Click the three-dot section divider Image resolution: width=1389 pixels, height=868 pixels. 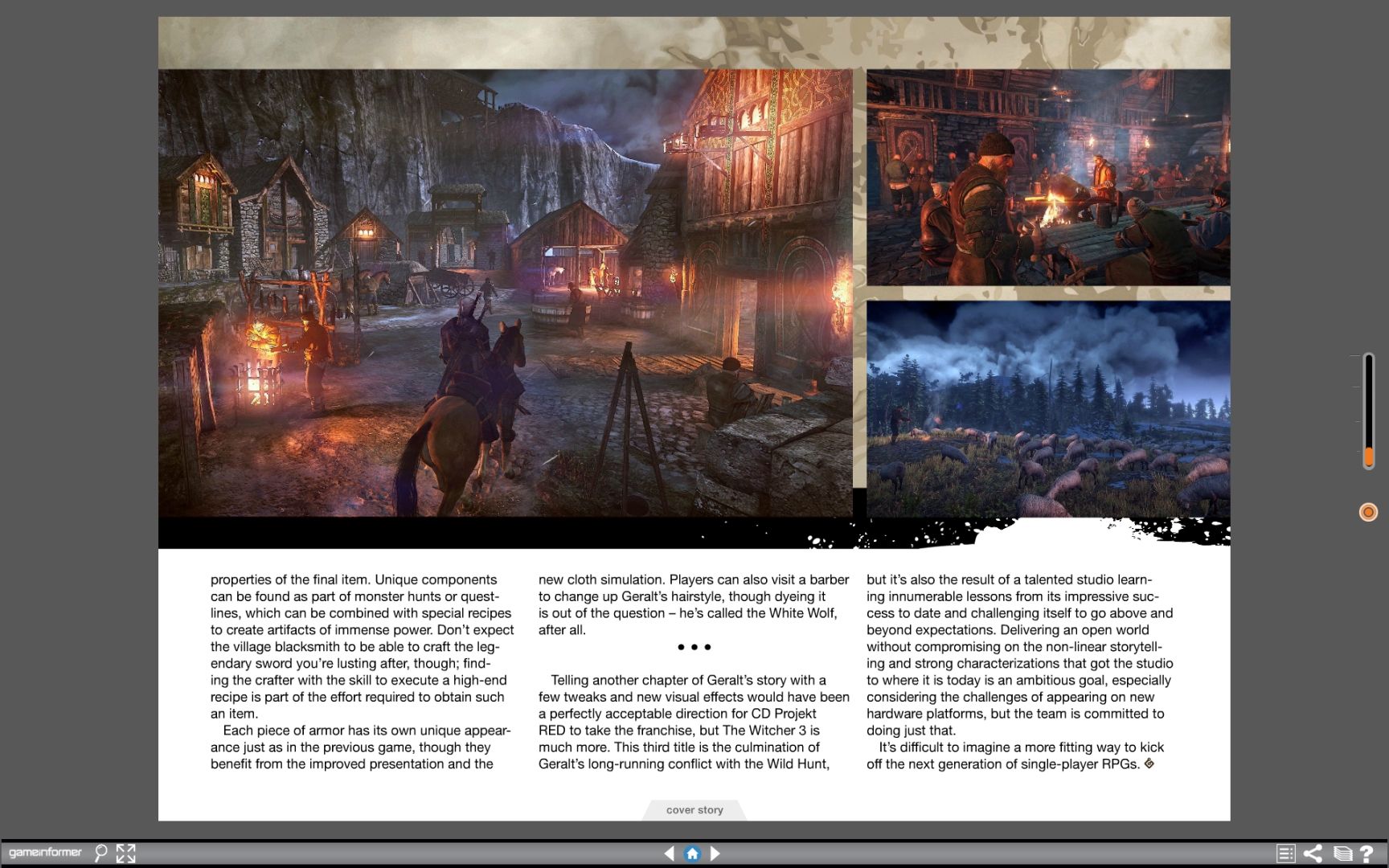[x=694, y=647]
